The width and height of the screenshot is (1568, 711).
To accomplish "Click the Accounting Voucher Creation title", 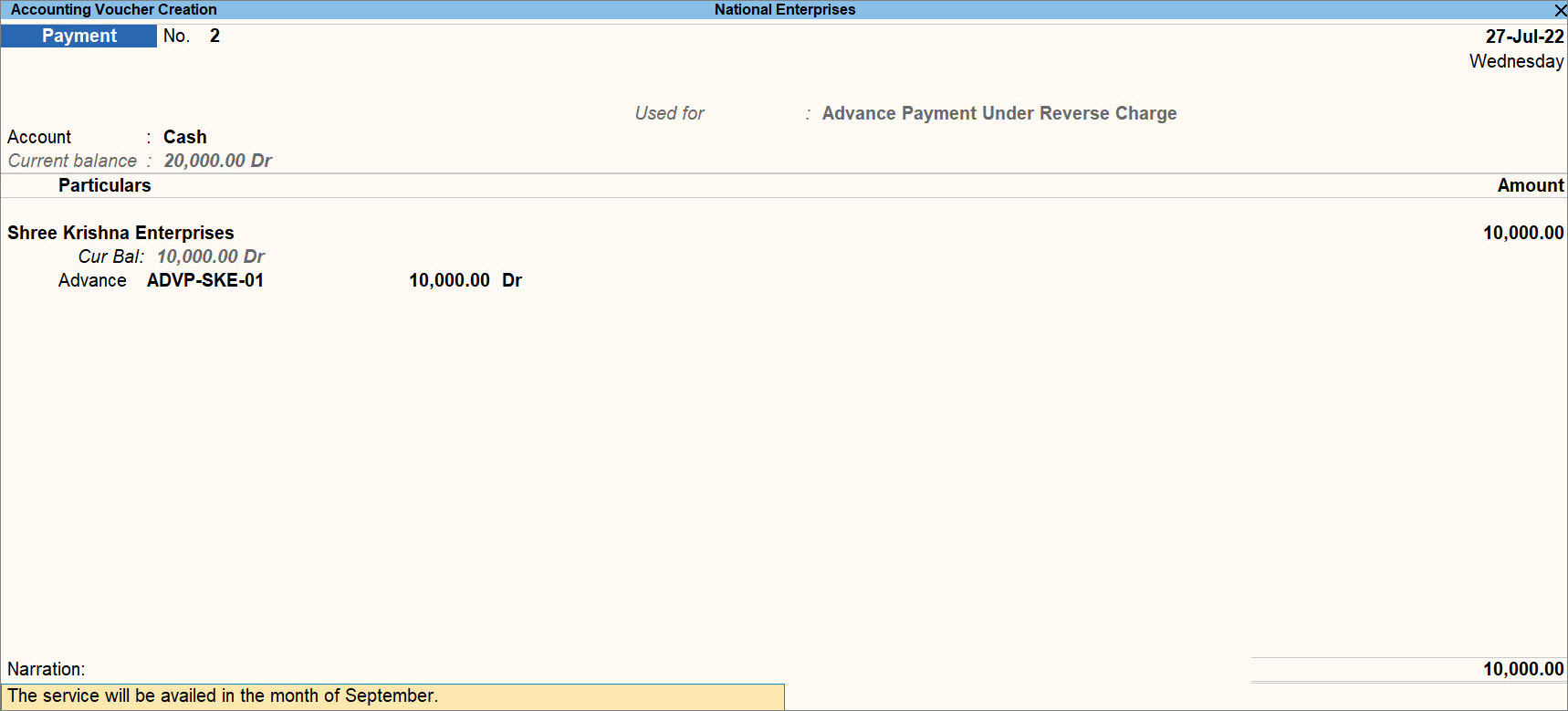I will (114, 10).
